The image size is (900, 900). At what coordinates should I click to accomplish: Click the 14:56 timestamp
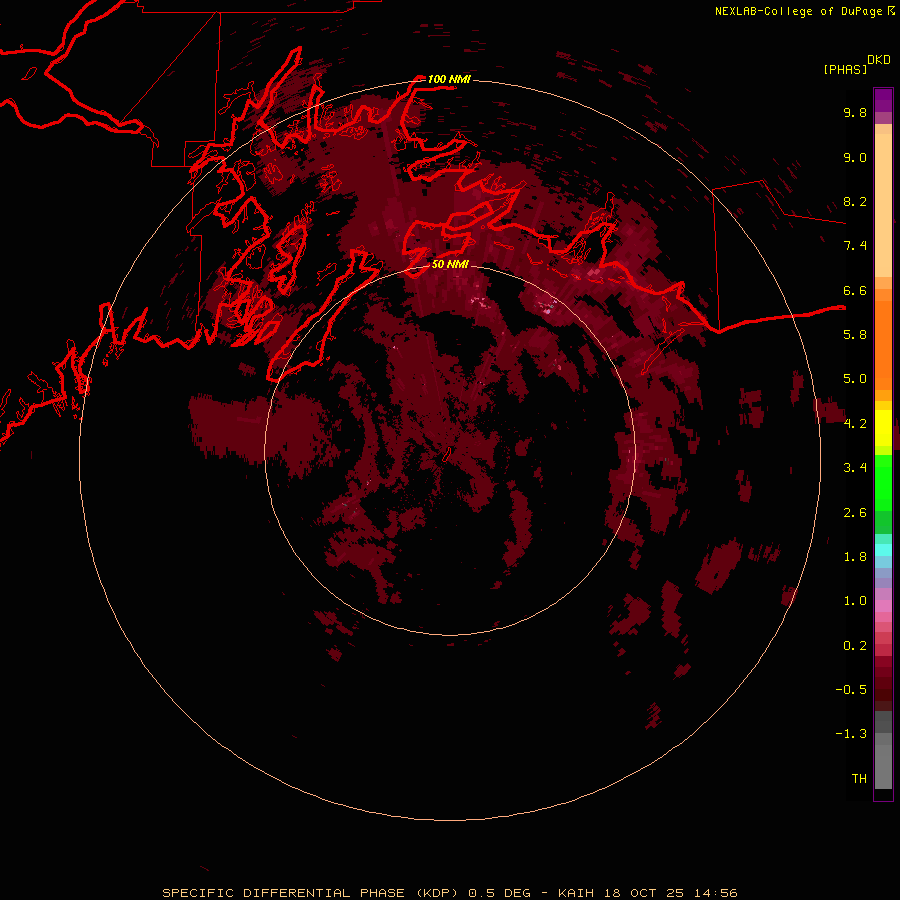716,893
